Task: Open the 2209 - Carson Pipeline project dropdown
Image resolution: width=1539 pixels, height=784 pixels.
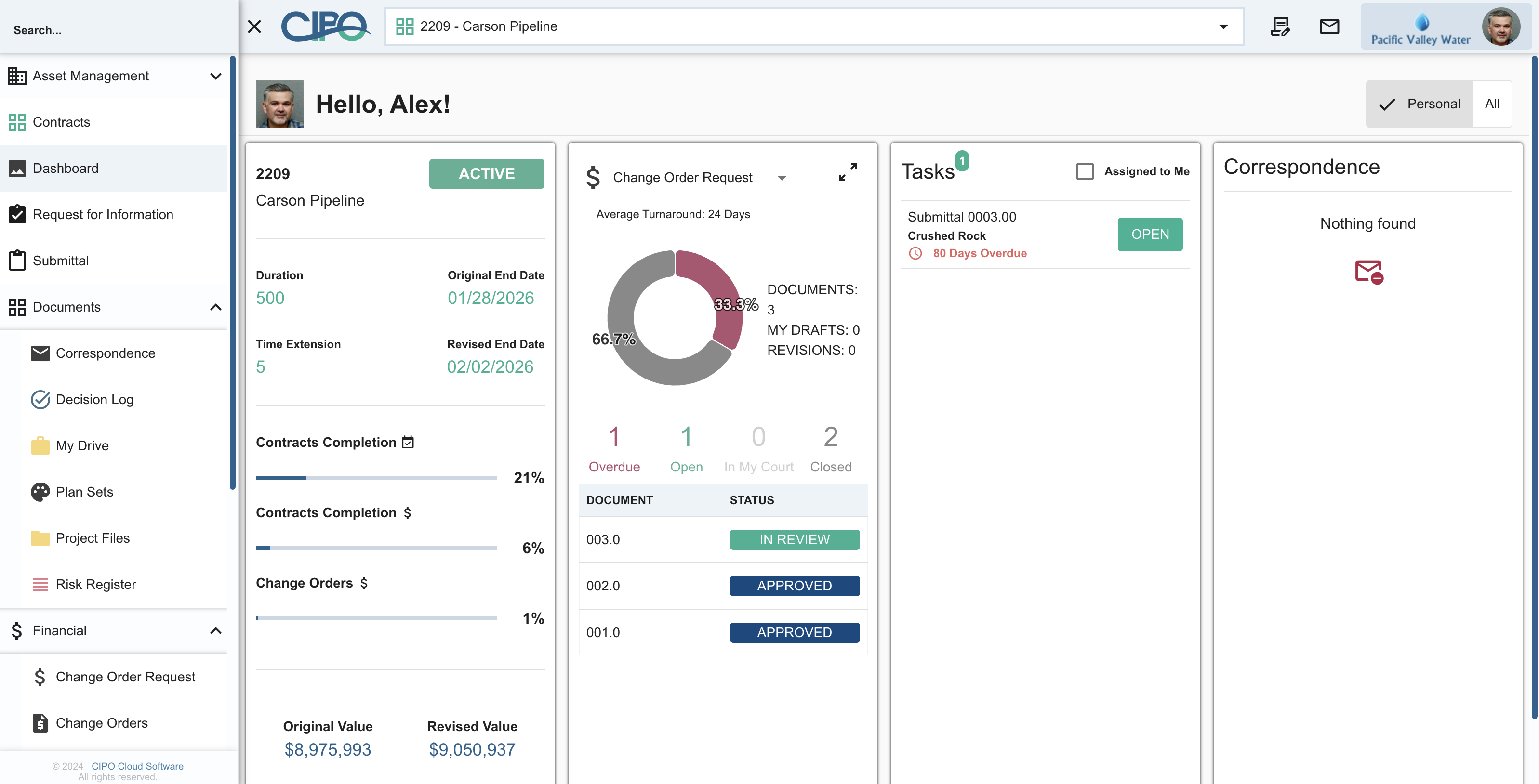Action: click(x=1223, y=26)
